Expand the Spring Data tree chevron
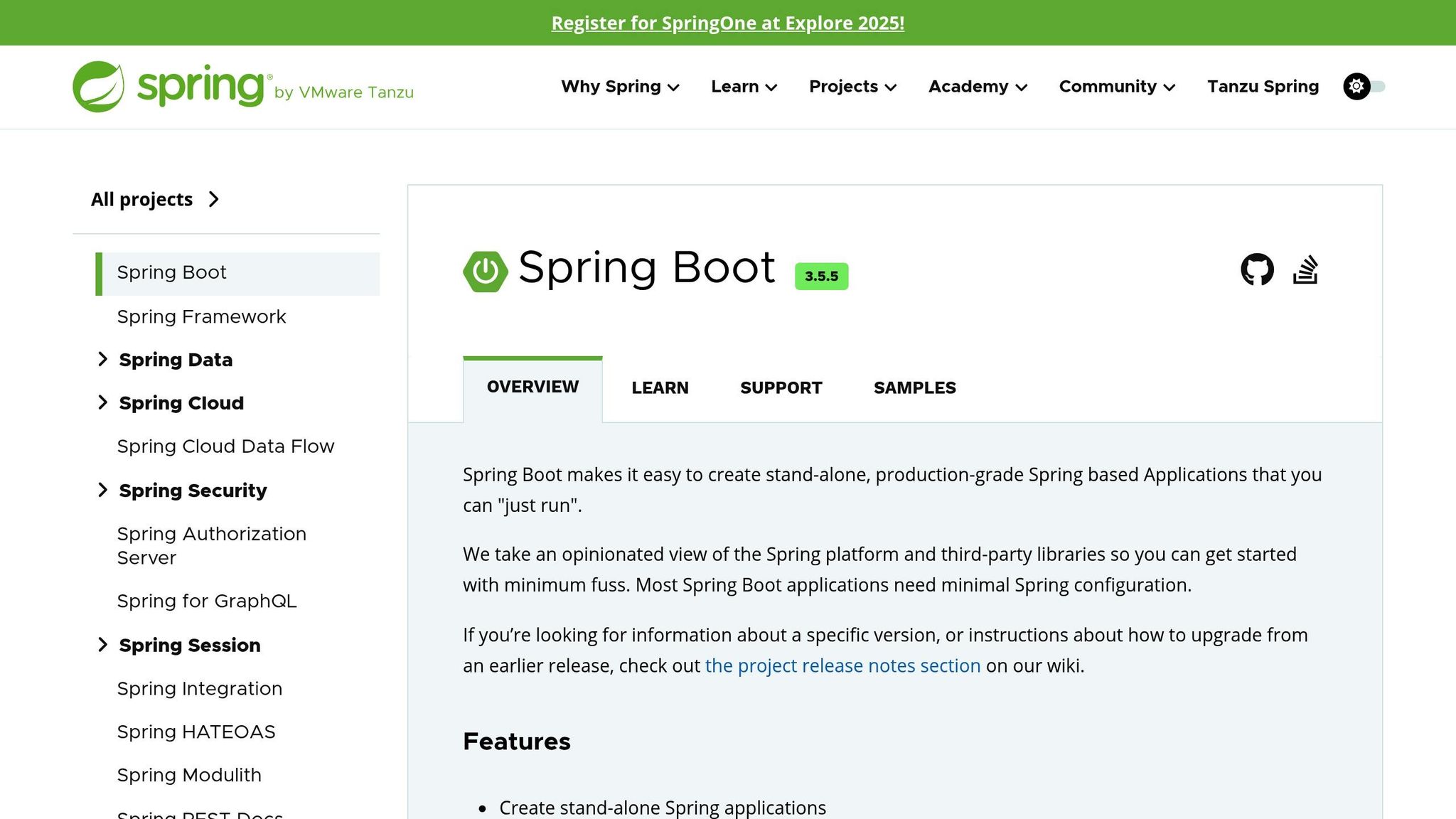This screenshot has height=819, width=1456. (x=102, y=359)
